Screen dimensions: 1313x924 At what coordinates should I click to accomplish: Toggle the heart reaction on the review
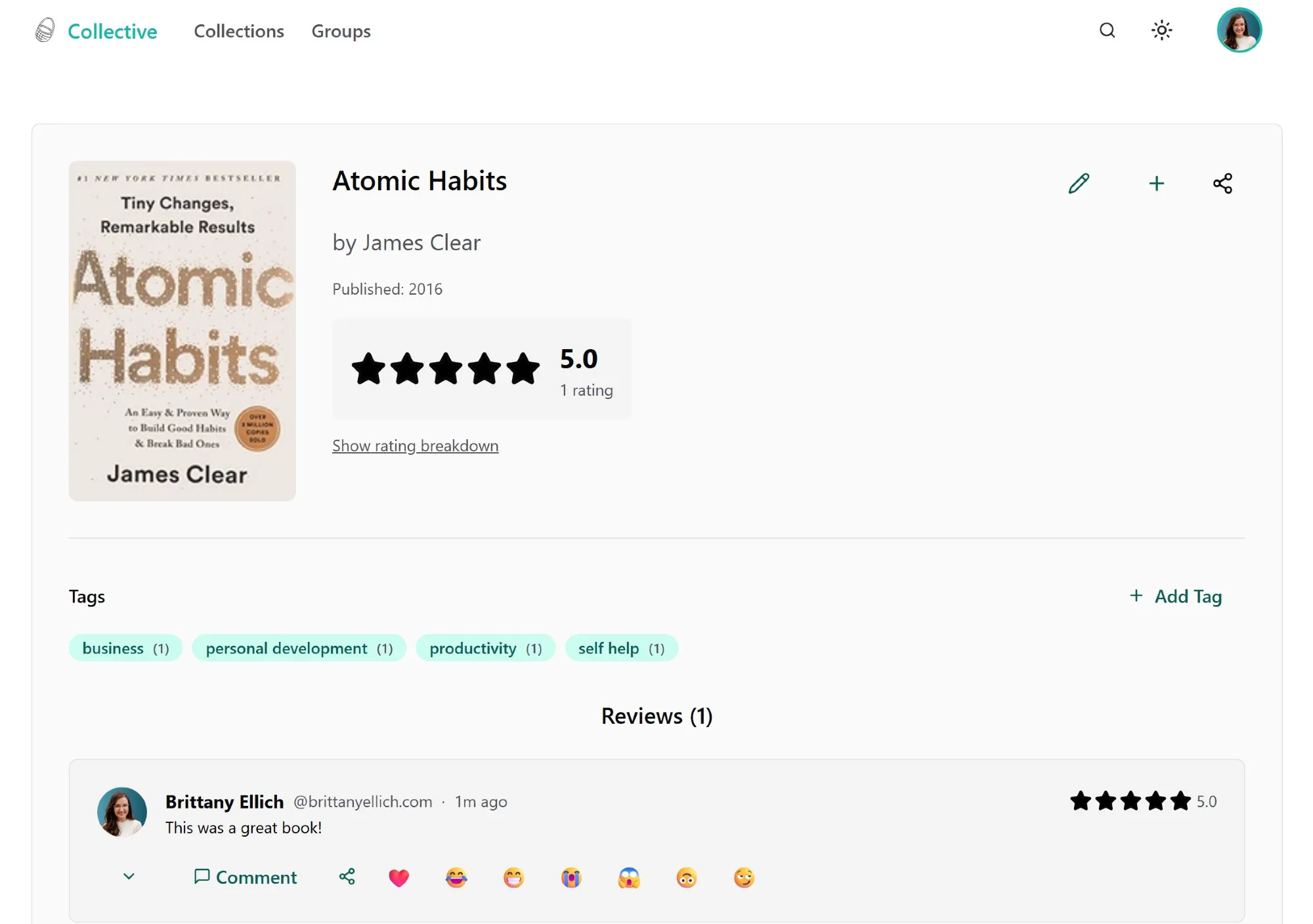(399, 877)
